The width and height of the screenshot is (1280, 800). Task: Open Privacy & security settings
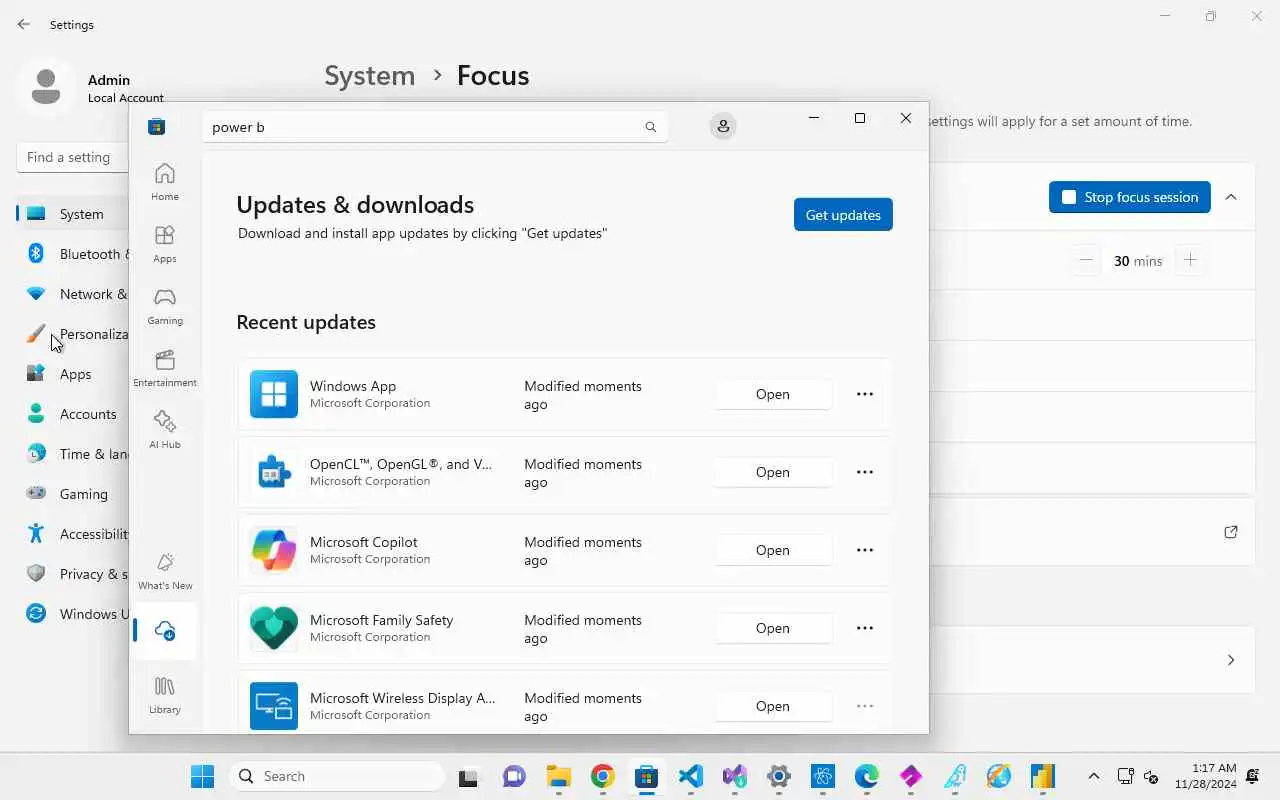[x=74, y=574]
